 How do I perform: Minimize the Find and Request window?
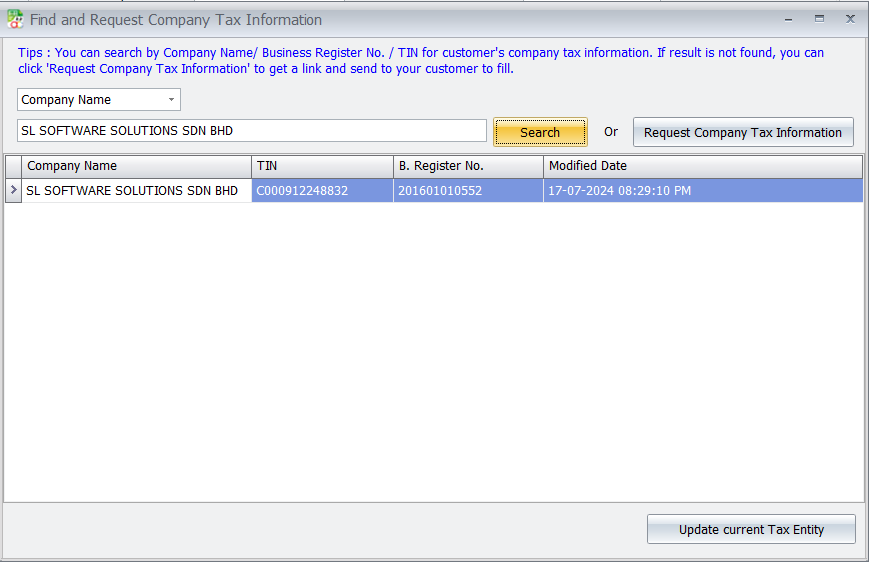tap(788, 20)
